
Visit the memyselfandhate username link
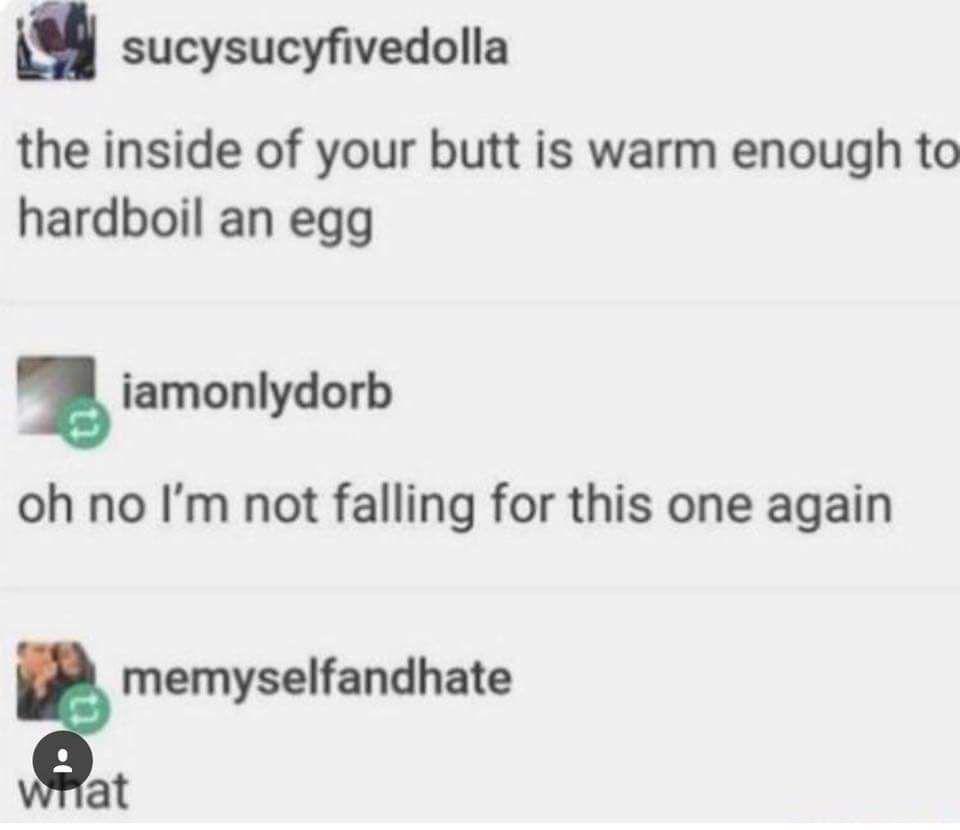[317, 678]
